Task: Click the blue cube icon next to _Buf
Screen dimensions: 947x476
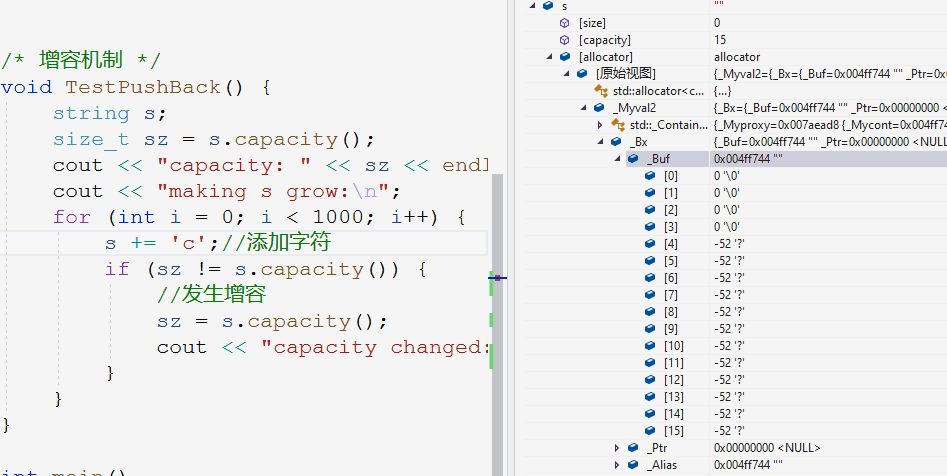Action: [633, 159]
